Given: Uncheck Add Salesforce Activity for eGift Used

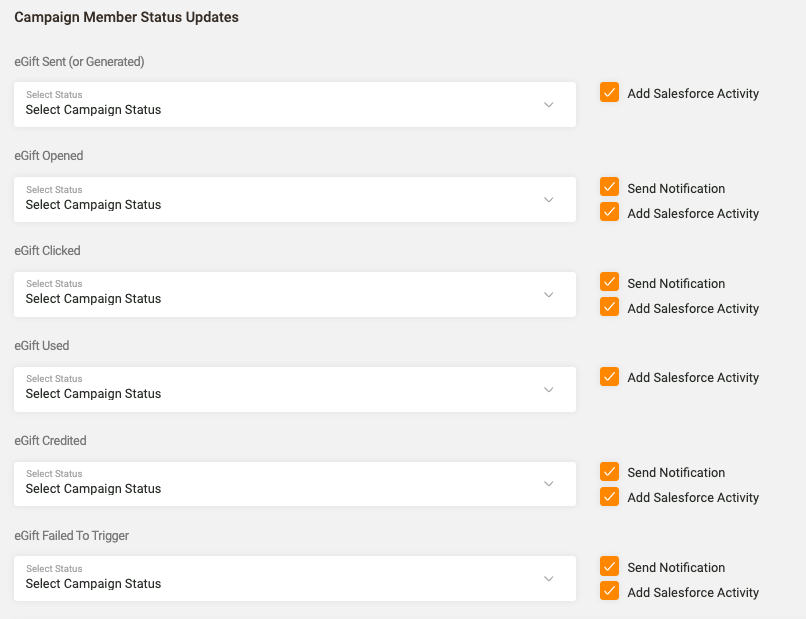Looking at the screenshot, I should point(609,377).
